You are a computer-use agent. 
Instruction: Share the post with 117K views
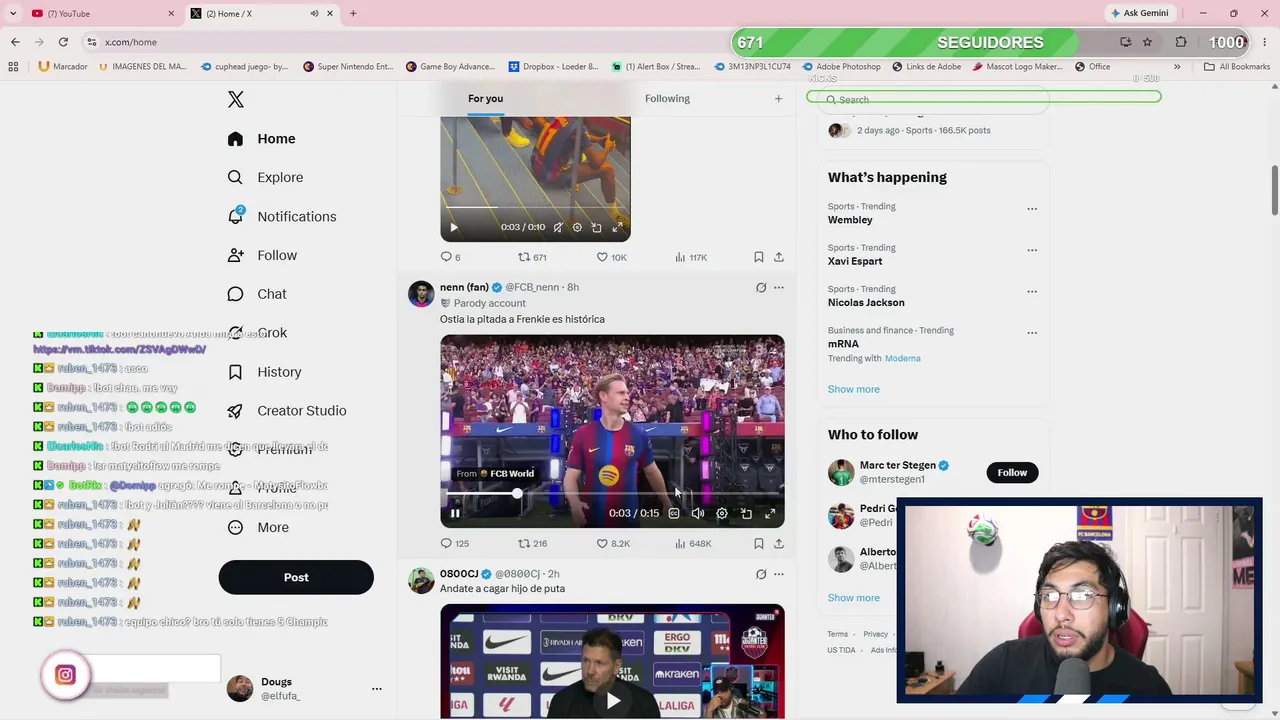(778, 257)
